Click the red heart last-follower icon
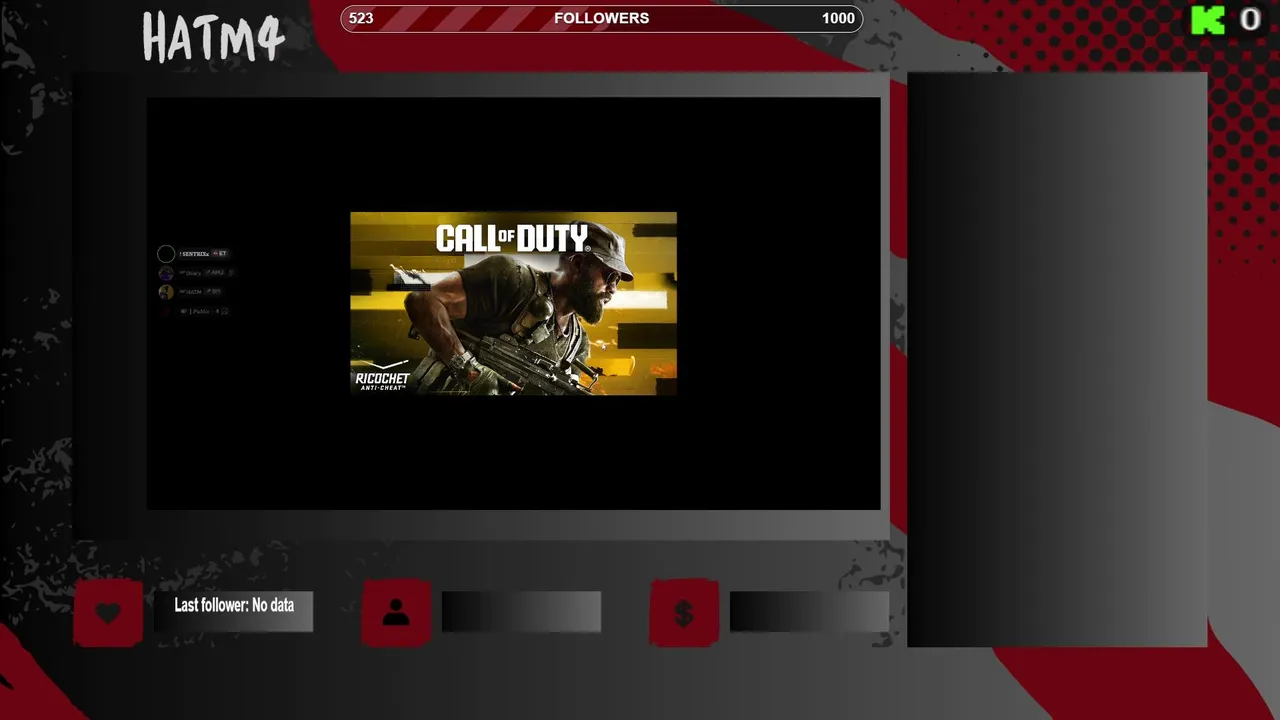The image size is (1280, 720). coord(108,612)
